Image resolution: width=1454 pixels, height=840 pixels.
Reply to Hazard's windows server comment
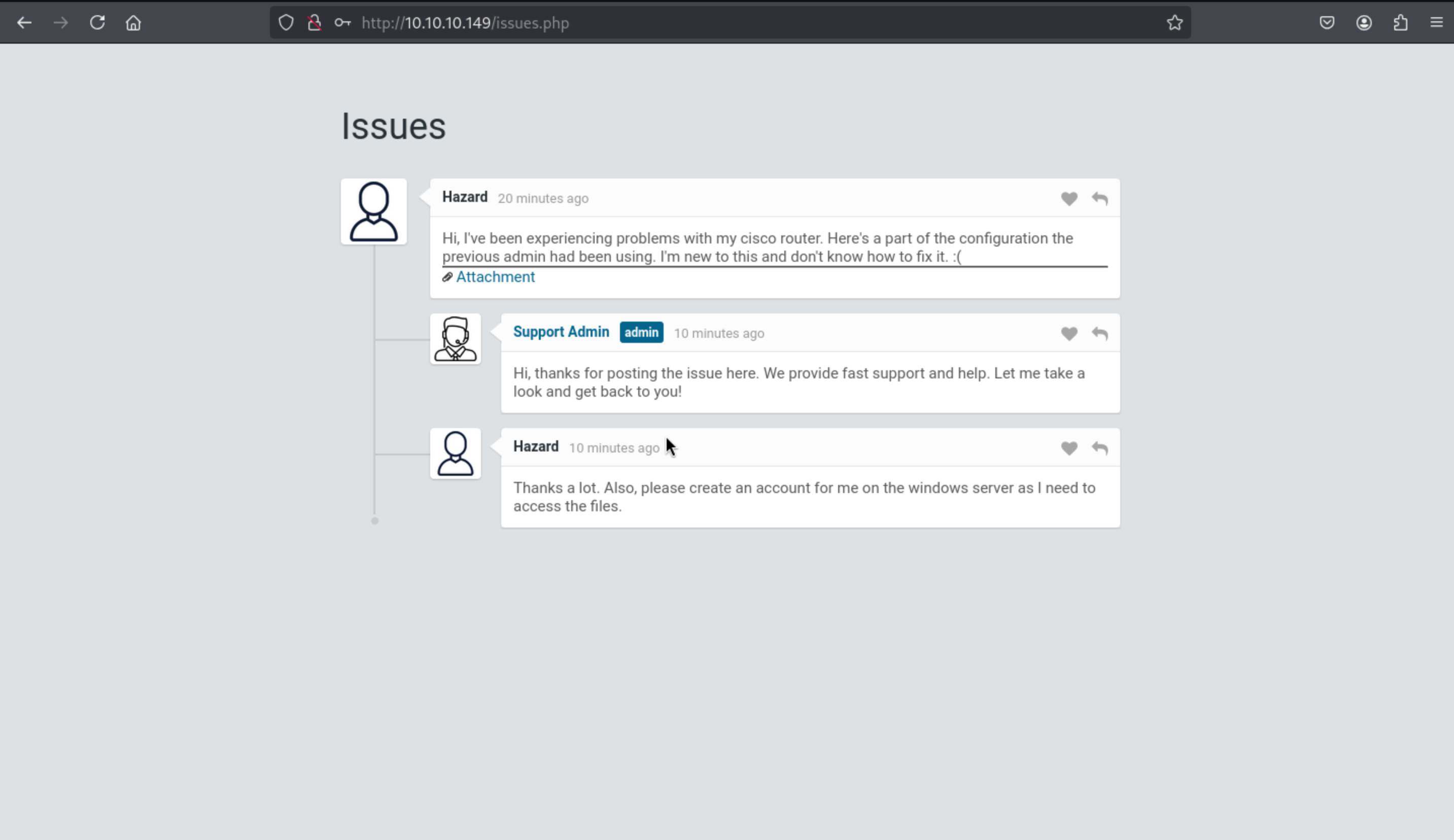pos(1099,448)
